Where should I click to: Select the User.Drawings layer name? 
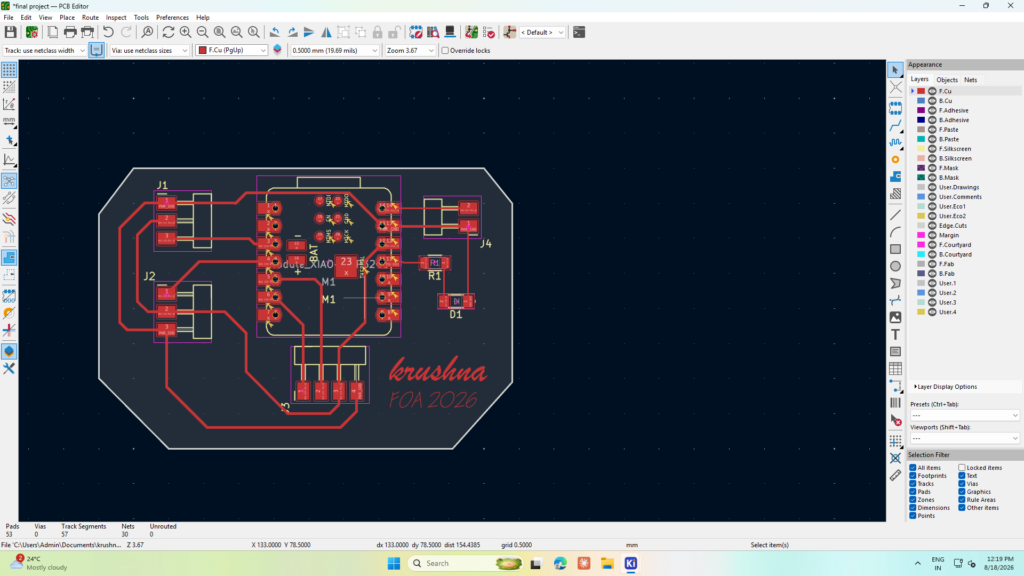959,187
